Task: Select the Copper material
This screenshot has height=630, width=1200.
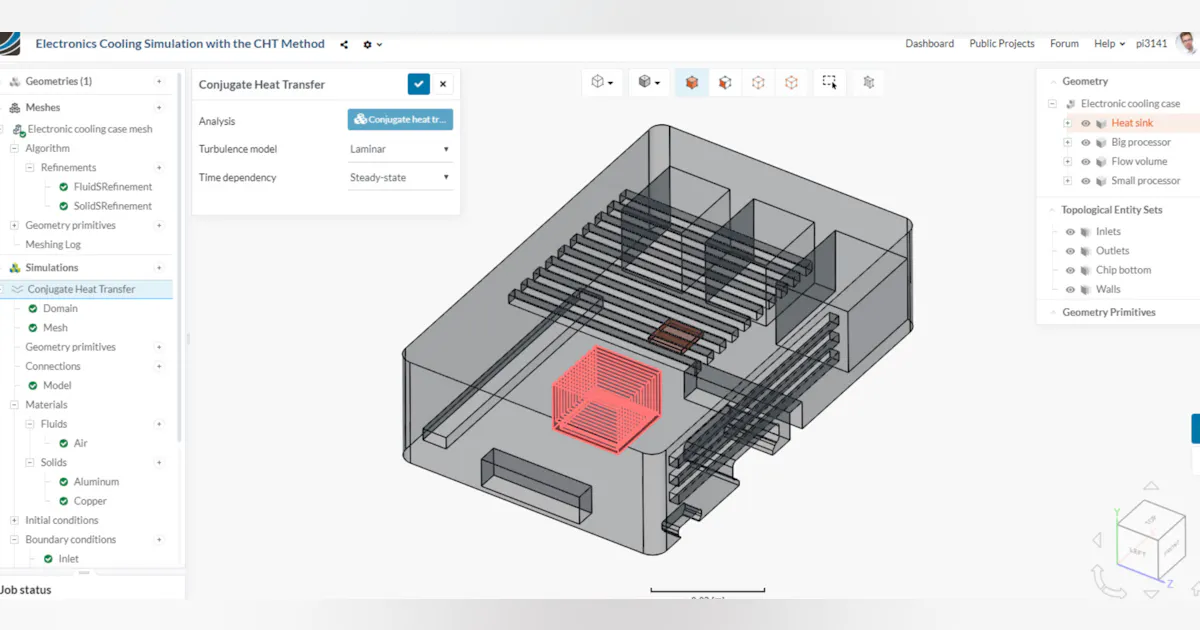Action: click(x=90, y=501)
